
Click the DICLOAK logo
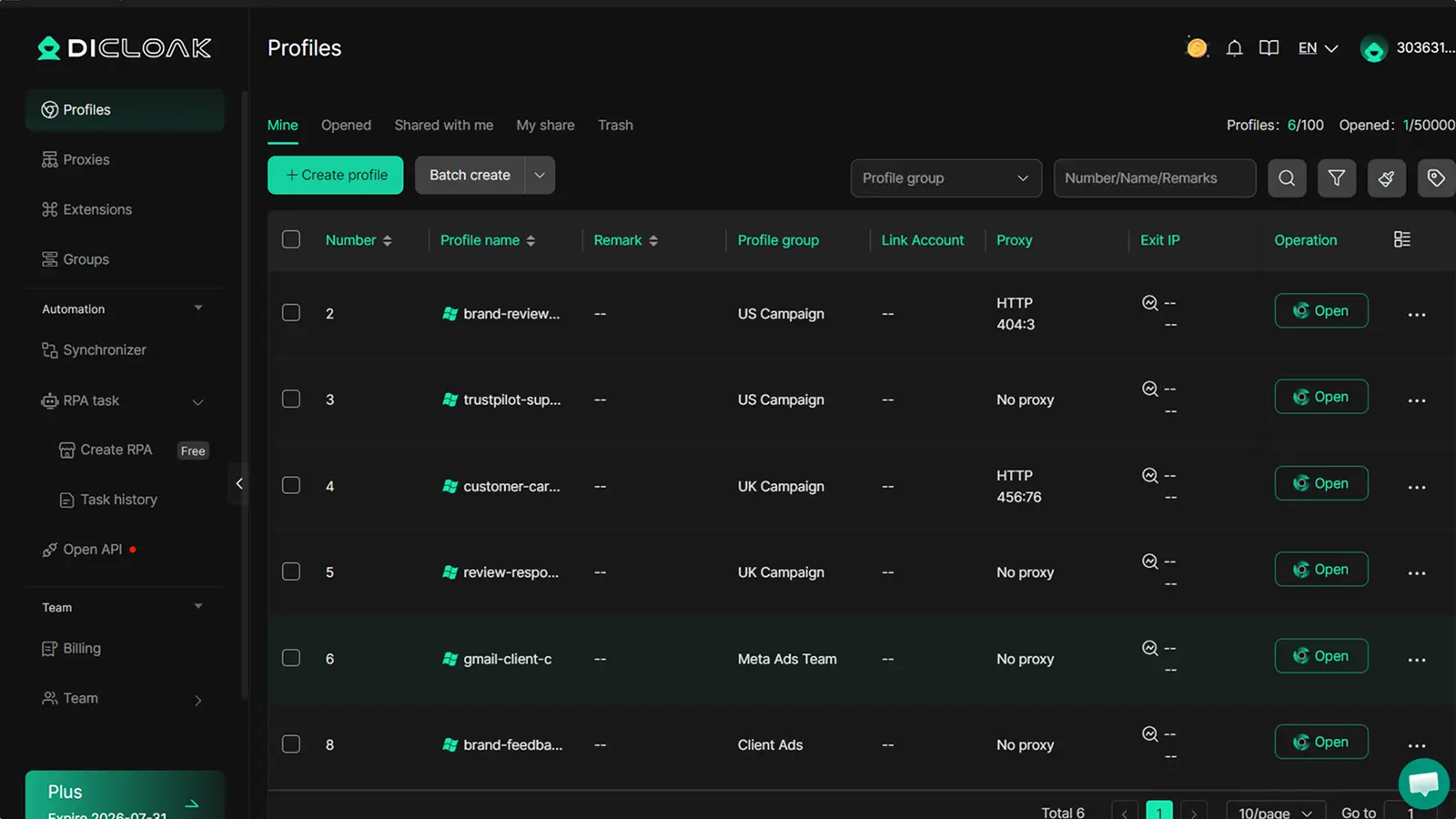coord(125,48)
